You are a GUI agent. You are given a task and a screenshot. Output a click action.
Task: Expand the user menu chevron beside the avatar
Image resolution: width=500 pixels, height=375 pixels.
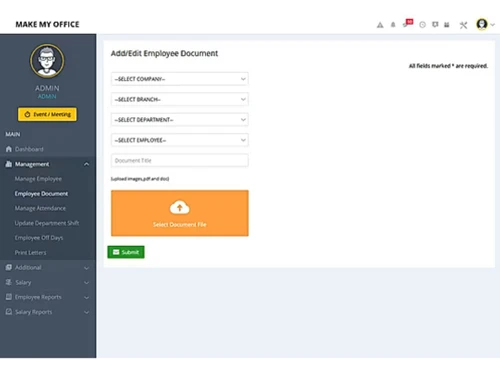pos(492,25)
